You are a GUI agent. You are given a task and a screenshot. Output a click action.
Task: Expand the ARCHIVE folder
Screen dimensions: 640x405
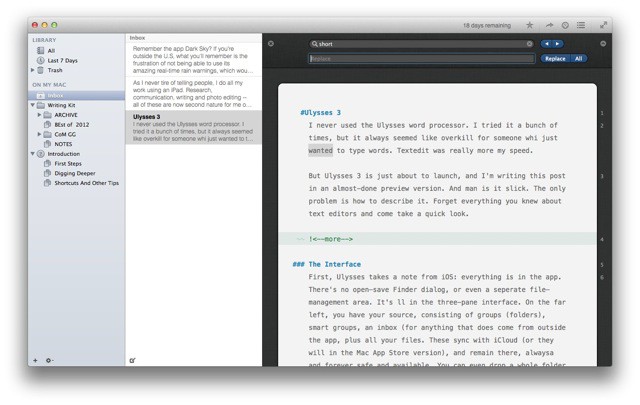coord(39,115)
